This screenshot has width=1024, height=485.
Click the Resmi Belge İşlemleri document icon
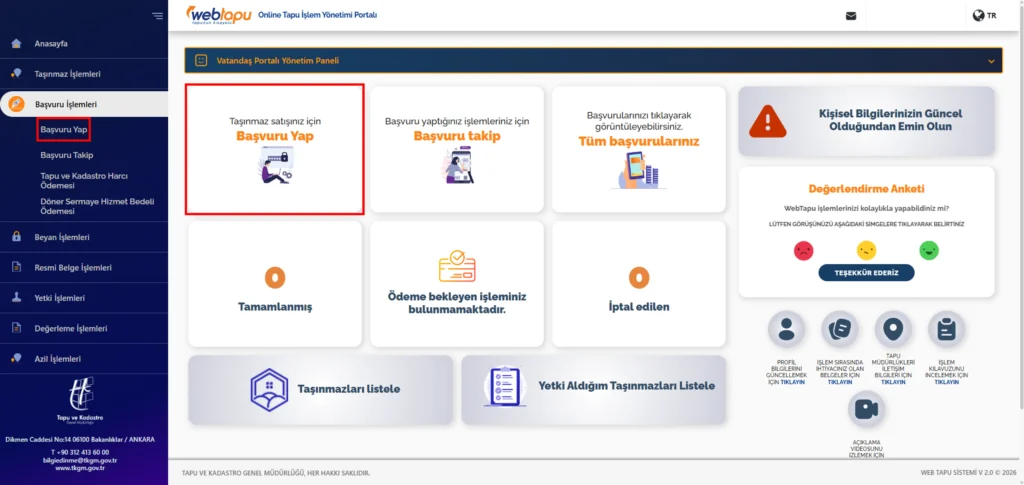(16, 268)
